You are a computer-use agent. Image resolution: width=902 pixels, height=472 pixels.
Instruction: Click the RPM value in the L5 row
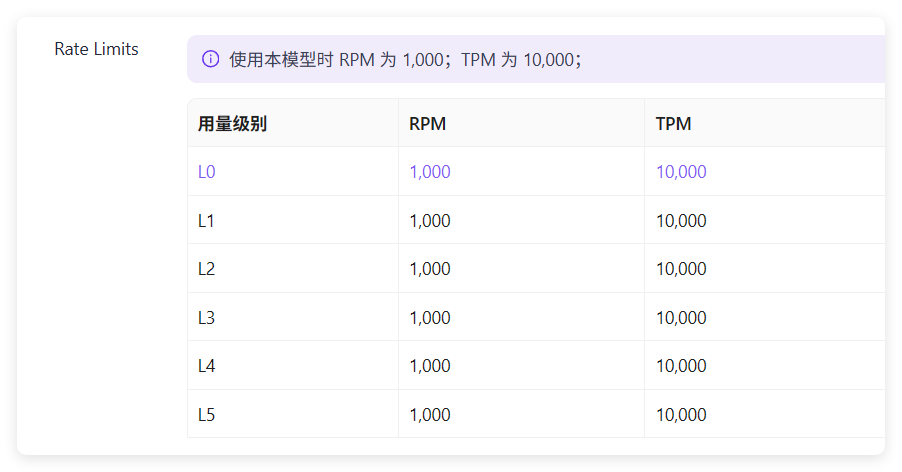pos(430,415)
